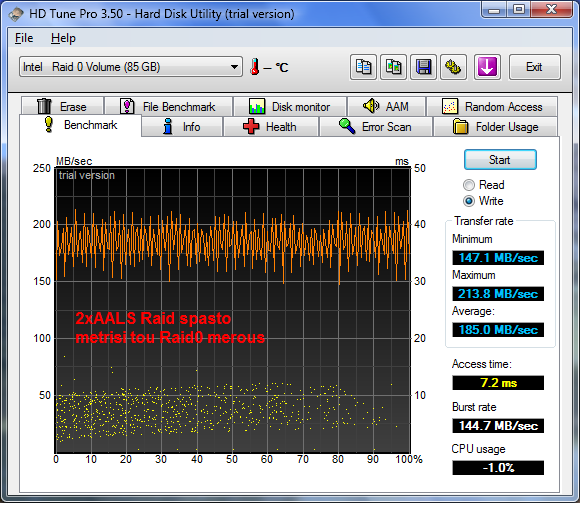The height and width of the screenshot is (505, 581).
Task: Open the Help menu
Action: coord(63,38)
